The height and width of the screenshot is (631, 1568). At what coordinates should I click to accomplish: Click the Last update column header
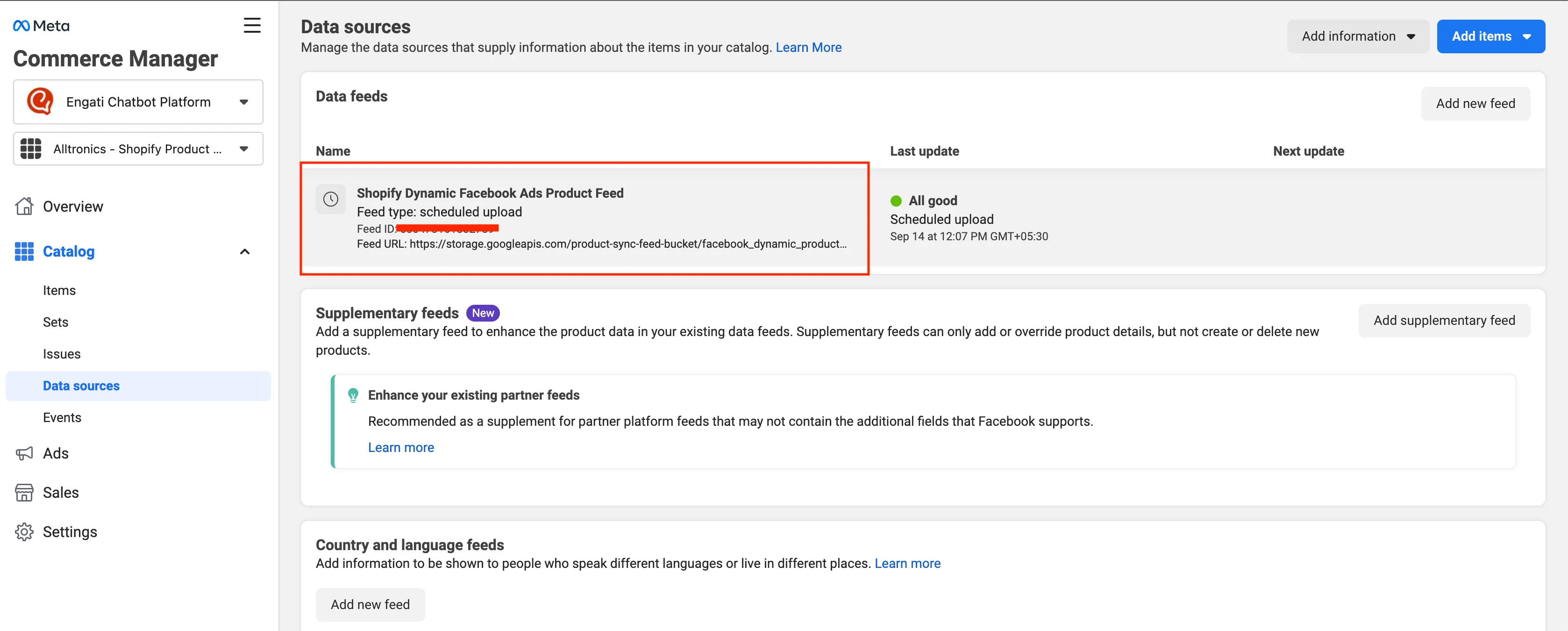924,151
